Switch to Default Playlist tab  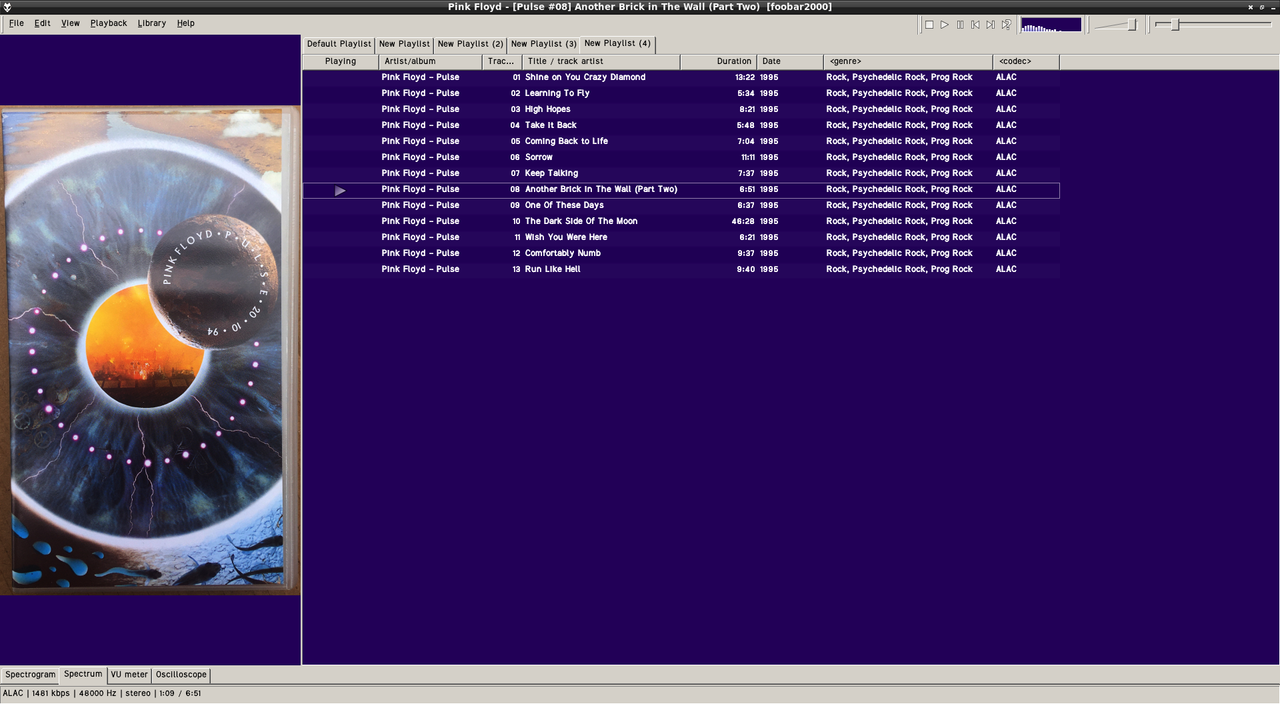(x=339, y=44)
